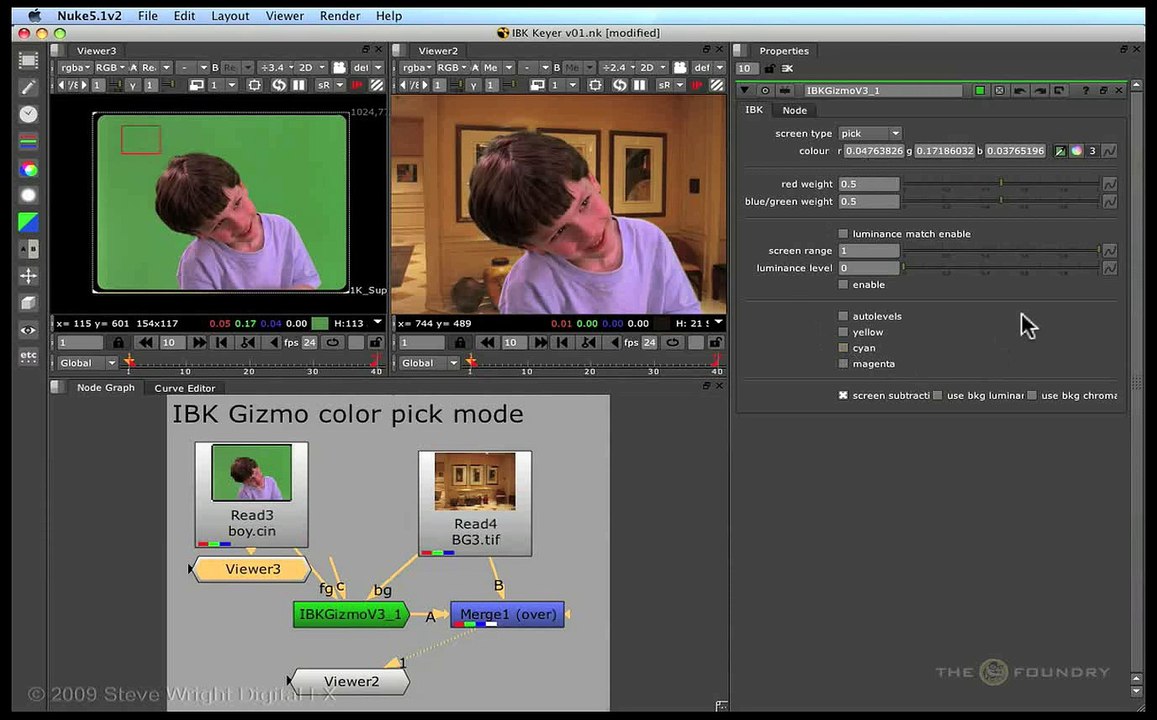The width and height of the screenshot is (1157, 720).
Task: Enable luminance match enable checkbox
Action: pos(843,234)
